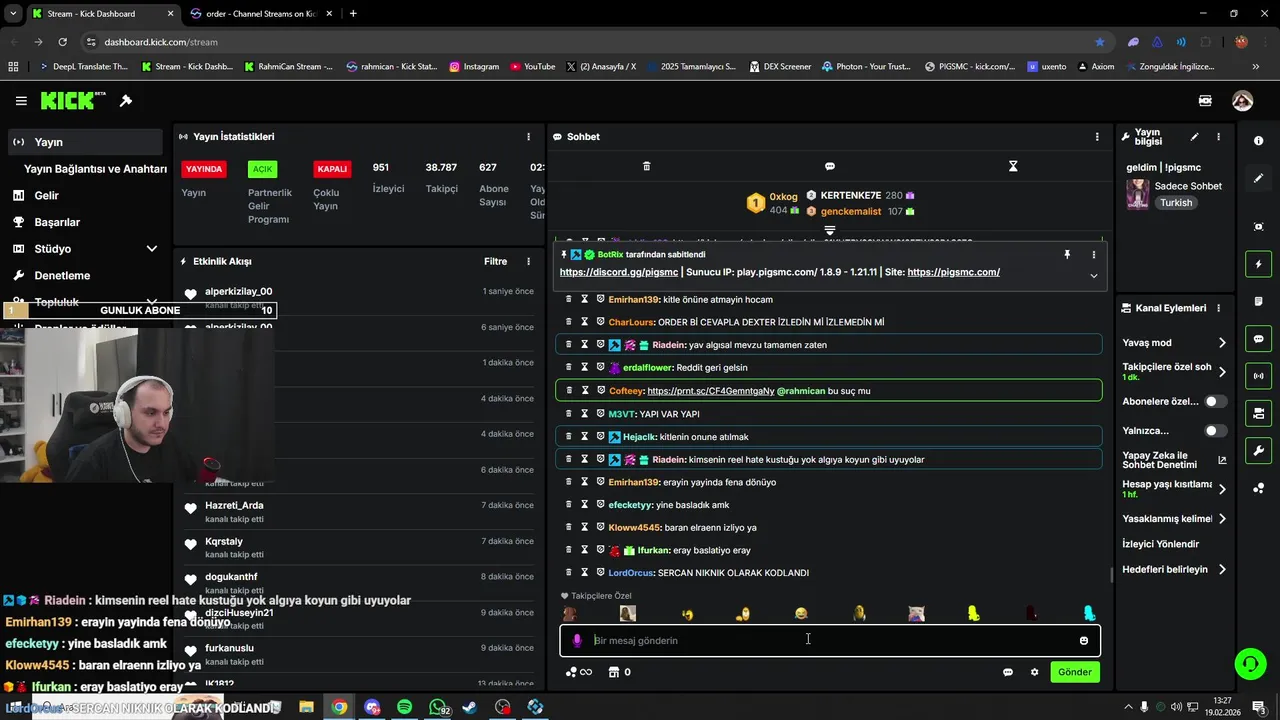Open Yavaş mod options
The height and width of the screenshot is (720, 1280).
[1174, 343]
